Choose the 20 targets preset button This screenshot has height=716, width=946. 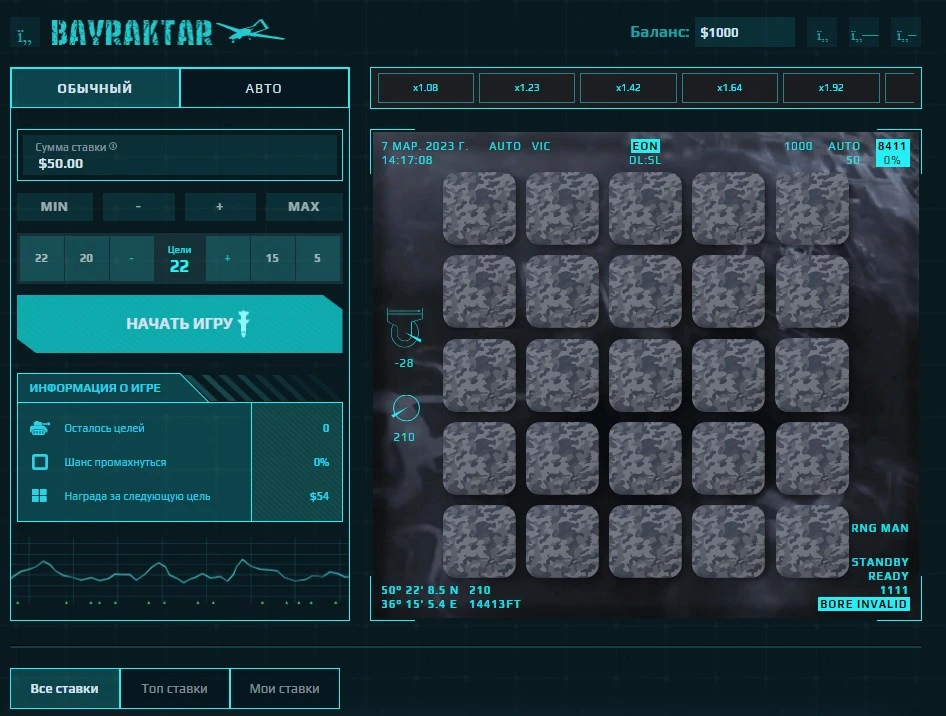[x=86, y=258]
